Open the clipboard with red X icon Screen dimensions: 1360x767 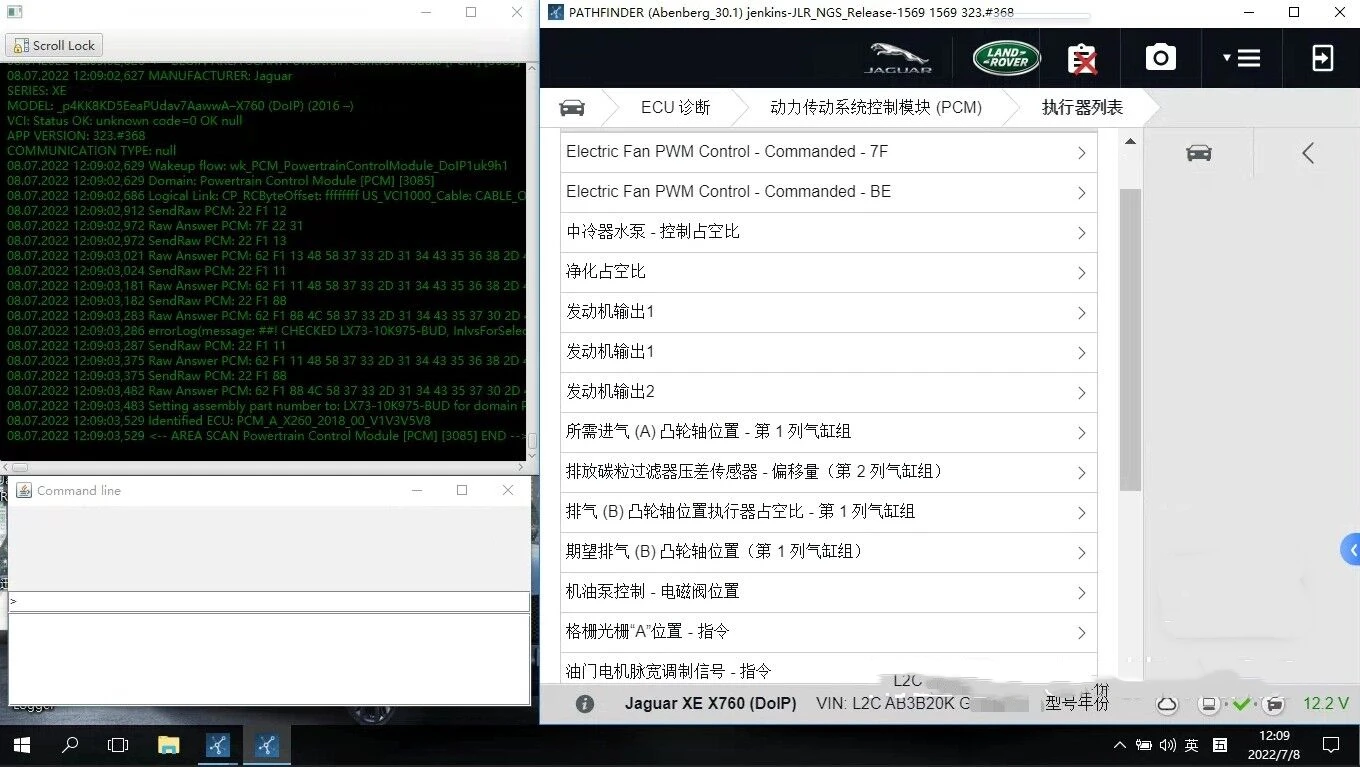(x=1081, y=58)
